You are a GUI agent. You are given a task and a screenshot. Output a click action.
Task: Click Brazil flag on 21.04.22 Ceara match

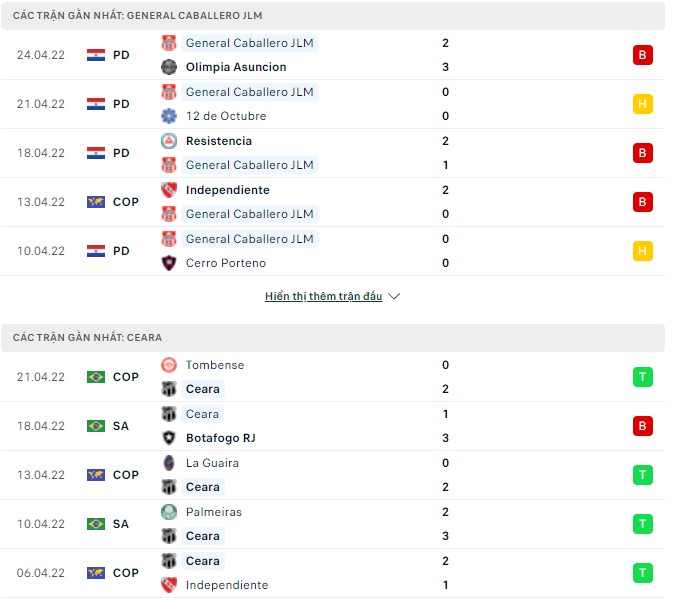pyautogui.click(x=96, y=377)
